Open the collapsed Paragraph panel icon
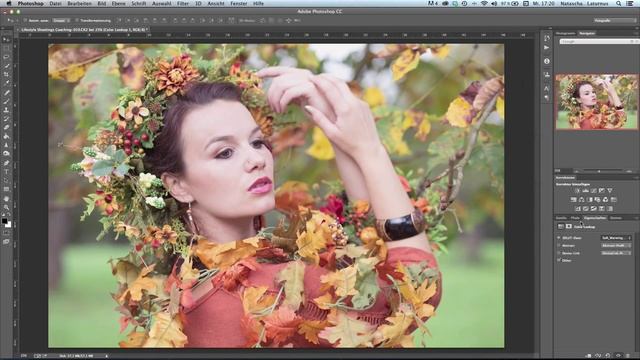The width and height of the screenshot is (640, 360). point(547,98)
